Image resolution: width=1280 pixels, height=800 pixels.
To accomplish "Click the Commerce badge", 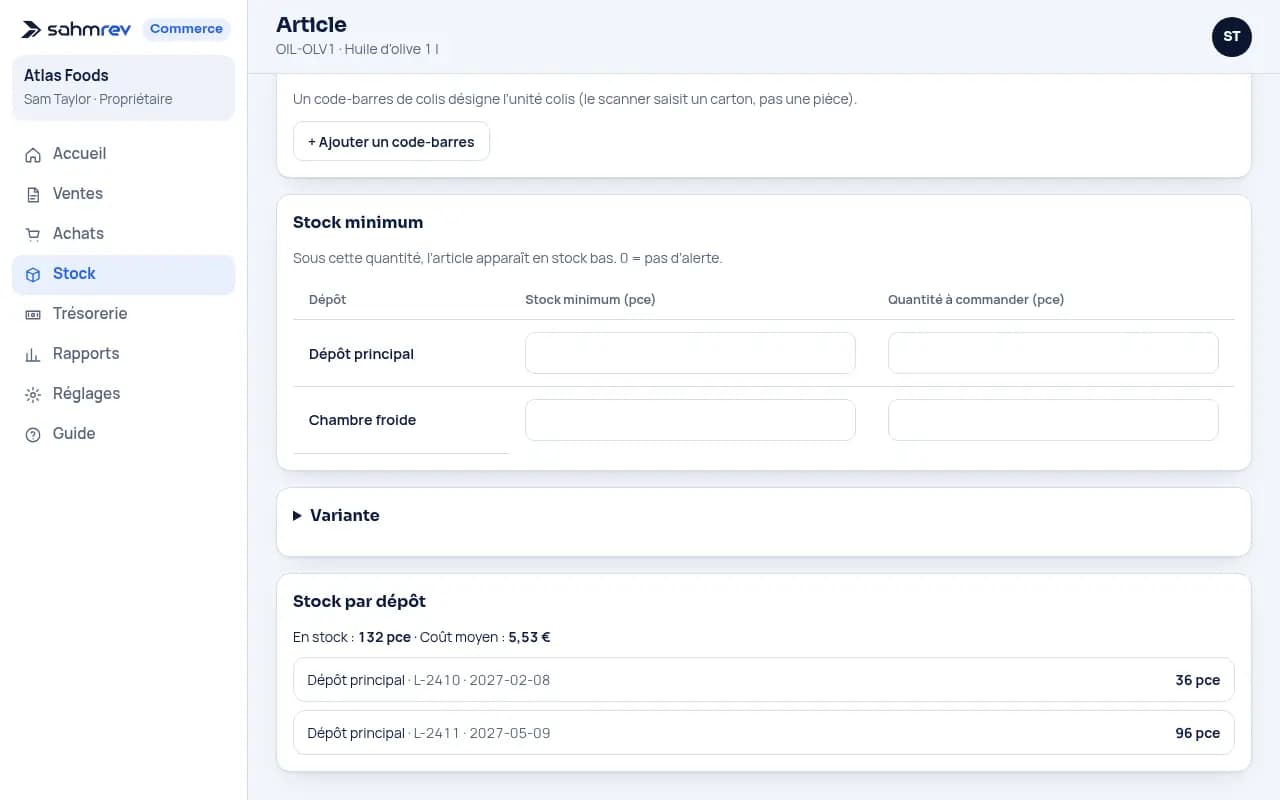I will (186, 29).
